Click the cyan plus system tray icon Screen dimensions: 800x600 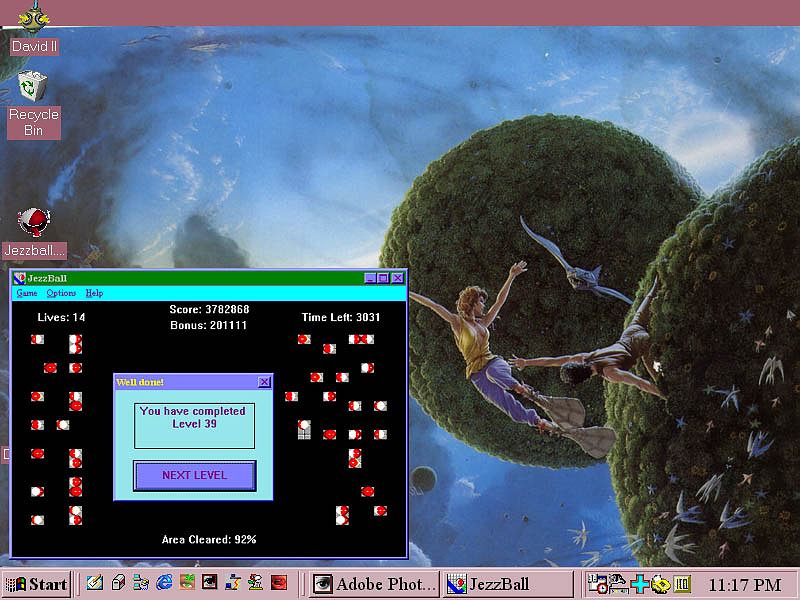click(x=639, y=584)
